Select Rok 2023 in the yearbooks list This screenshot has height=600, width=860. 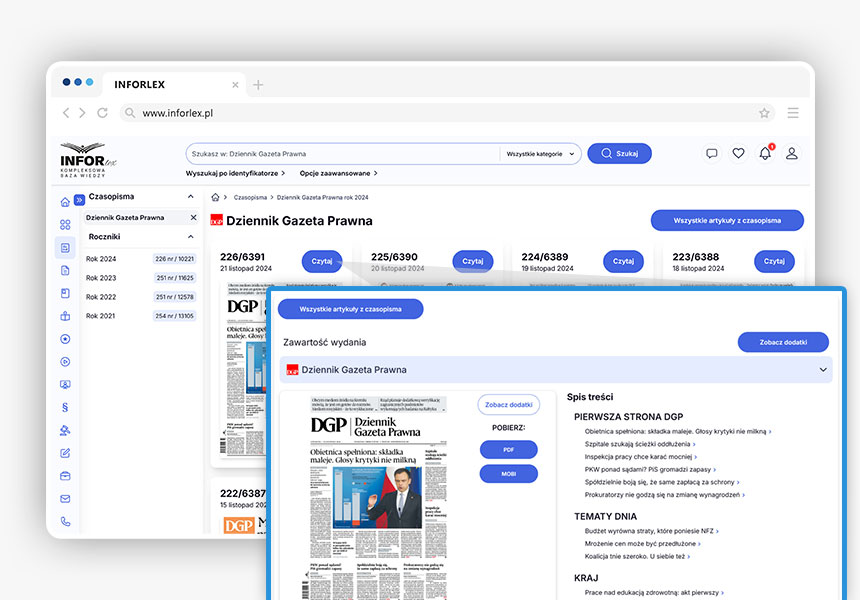tap(140, 278)
